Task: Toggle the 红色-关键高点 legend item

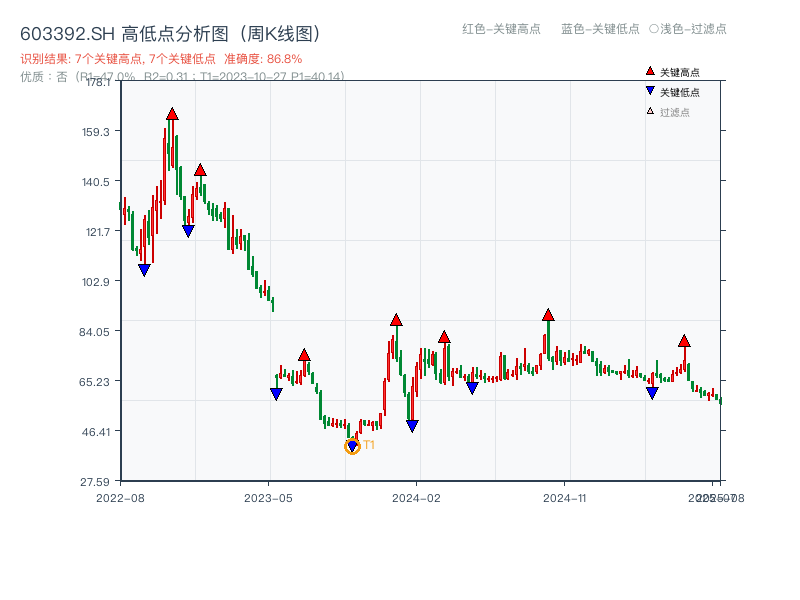Action: click(x=490, y=30)
